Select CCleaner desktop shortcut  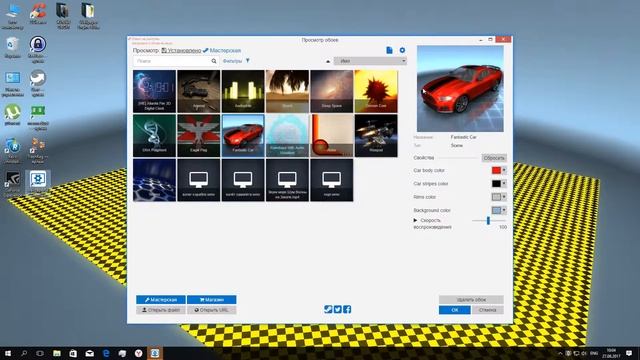pyautogui.click(x=38, y=14)
